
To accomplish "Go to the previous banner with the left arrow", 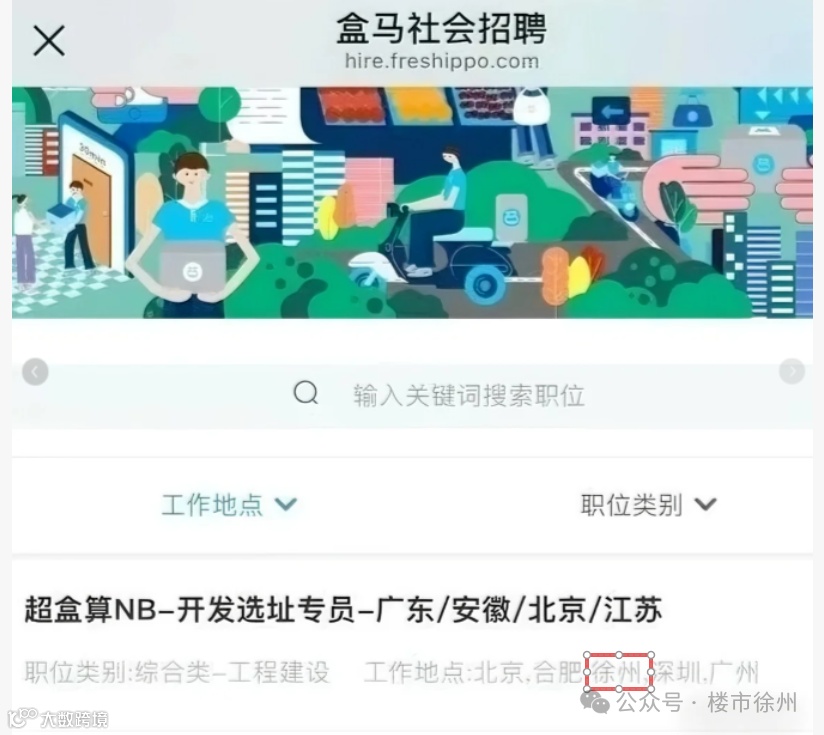I will pyautogui.click(x=35, y=372).
